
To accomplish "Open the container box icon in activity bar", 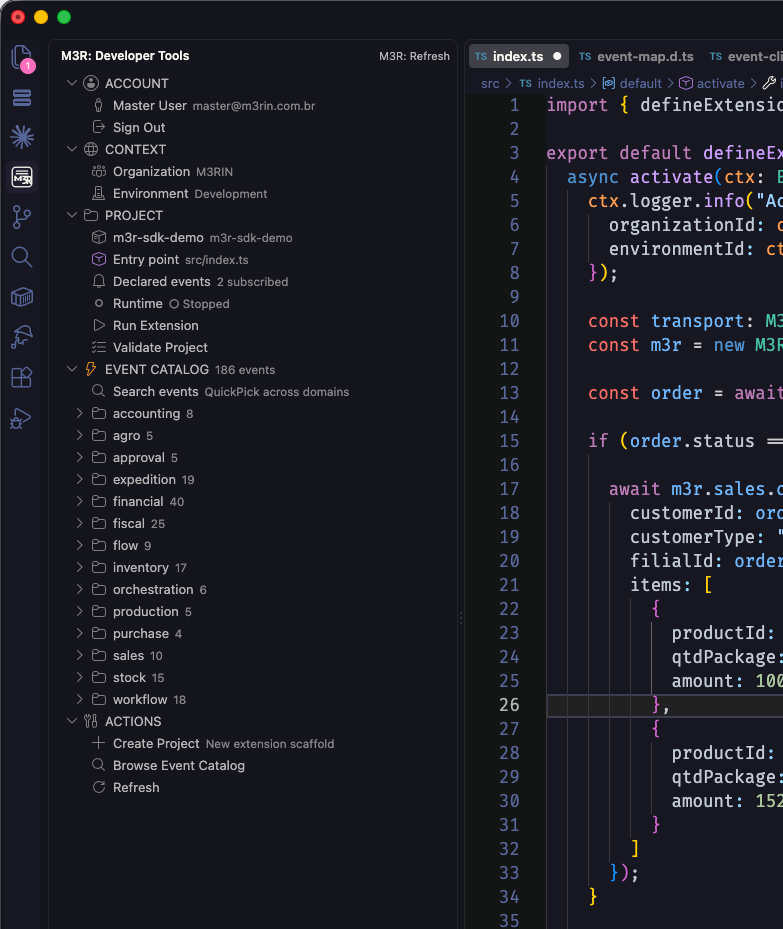I will point(22,297).
